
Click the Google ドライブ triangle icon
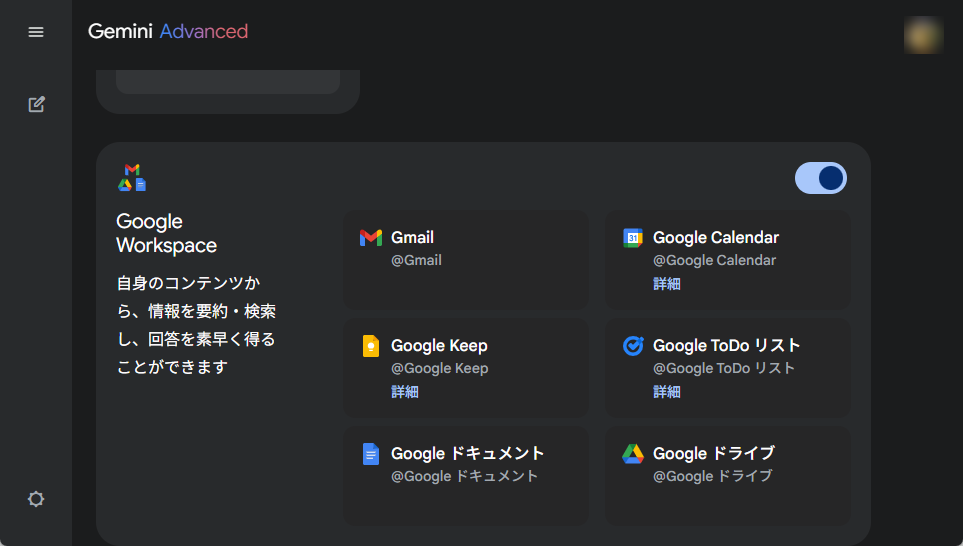coord(633,454)
